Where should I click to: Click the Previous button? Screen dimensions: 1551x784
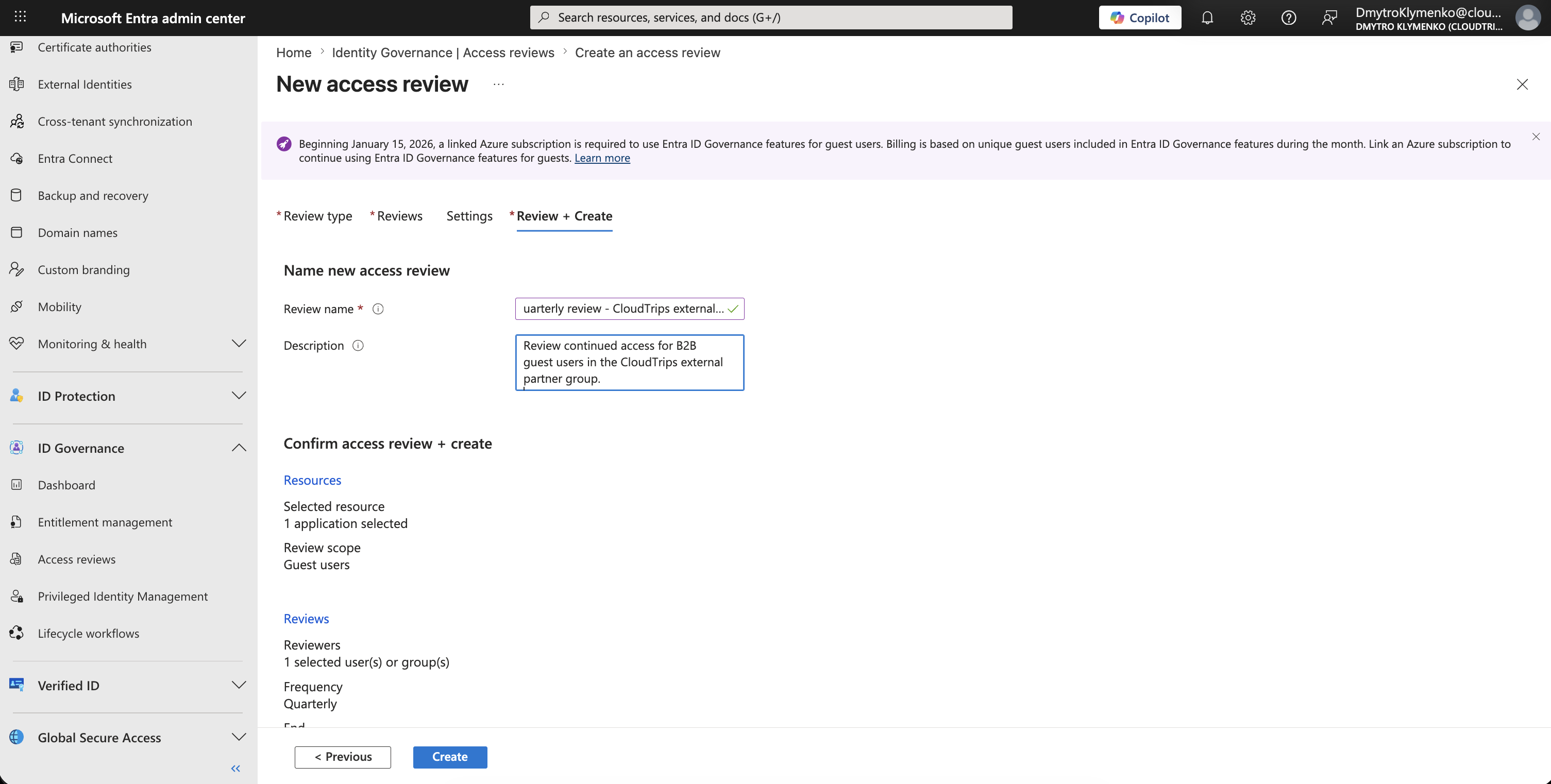[343, 757]
